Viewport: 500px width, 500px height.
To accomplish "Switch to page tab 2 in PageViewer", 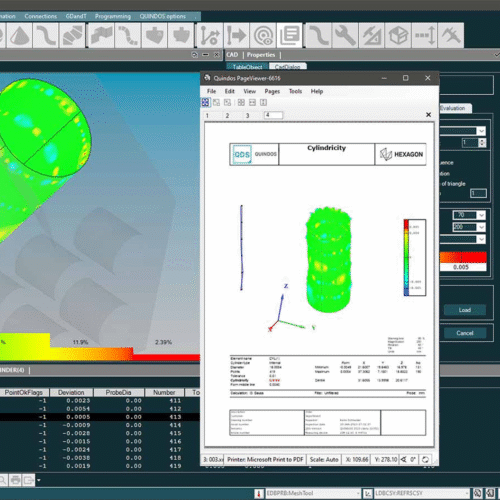I will pyautogui.click(x=227, y=115).
